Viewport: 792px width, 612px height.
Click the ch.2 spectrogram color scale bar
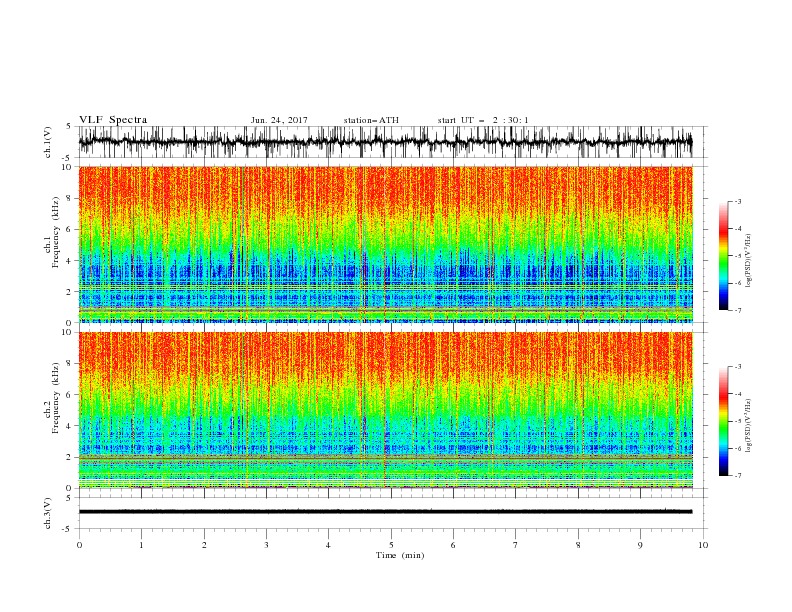(x=723, y=421)
